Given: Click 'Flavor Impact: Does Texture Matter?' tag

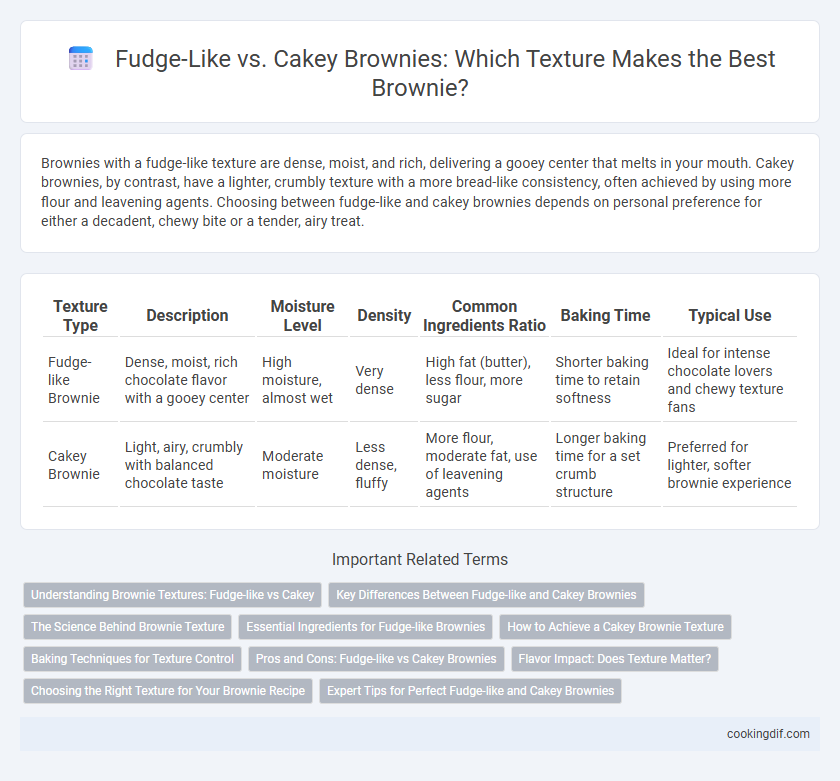Looking at the screenshot, I should coord(614,659).
